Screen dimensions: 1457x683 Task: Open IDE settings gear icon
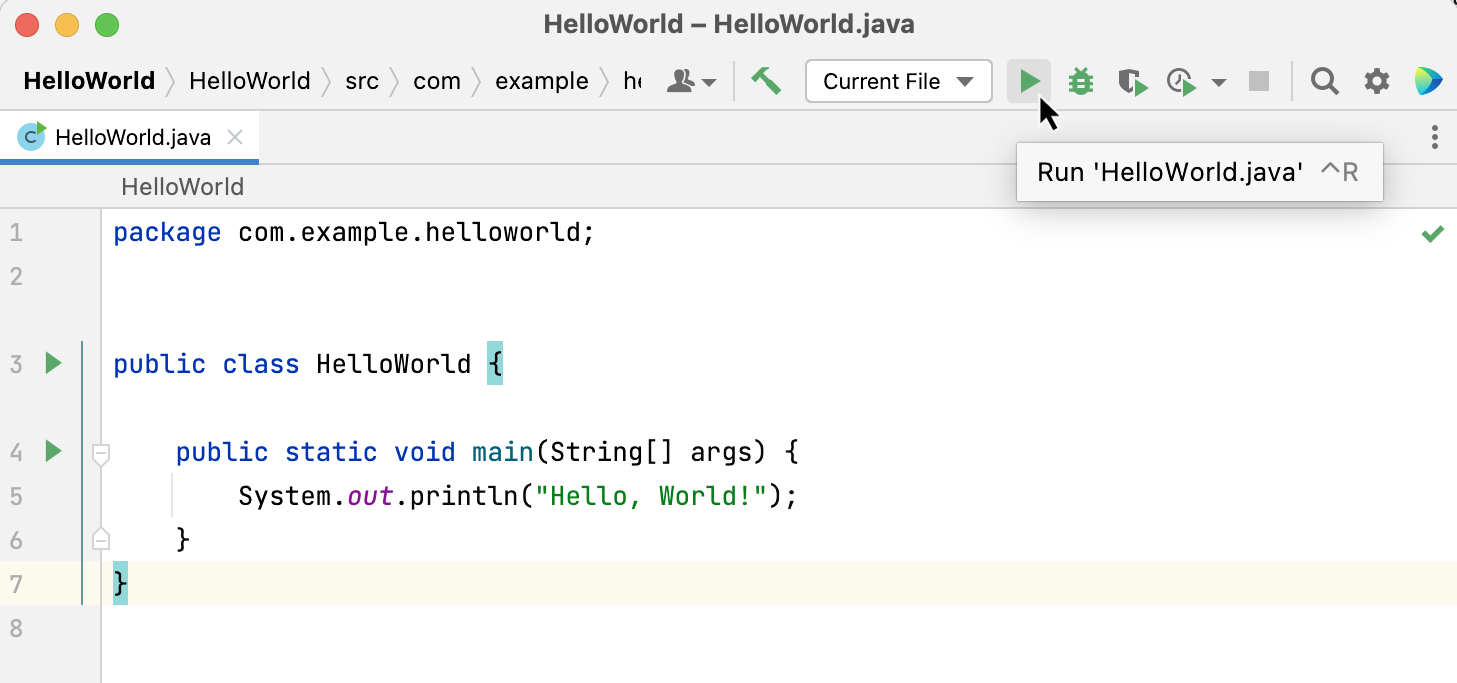point(1377,81)
